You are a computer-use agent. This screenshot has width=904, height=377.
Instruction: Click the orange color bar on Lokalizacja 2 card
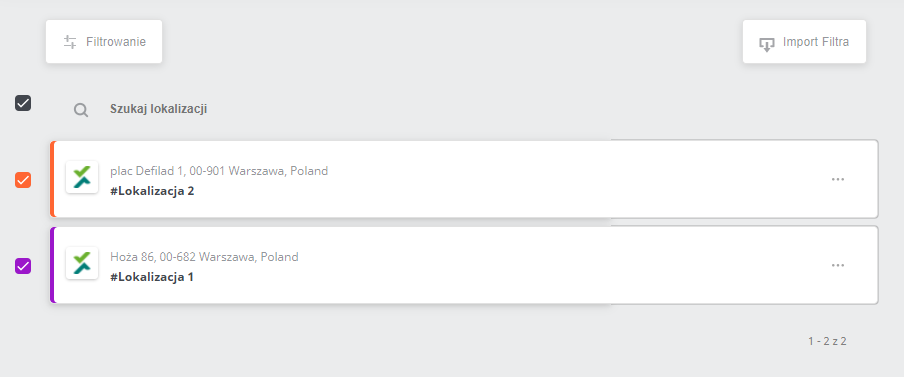tap(52, 179)
